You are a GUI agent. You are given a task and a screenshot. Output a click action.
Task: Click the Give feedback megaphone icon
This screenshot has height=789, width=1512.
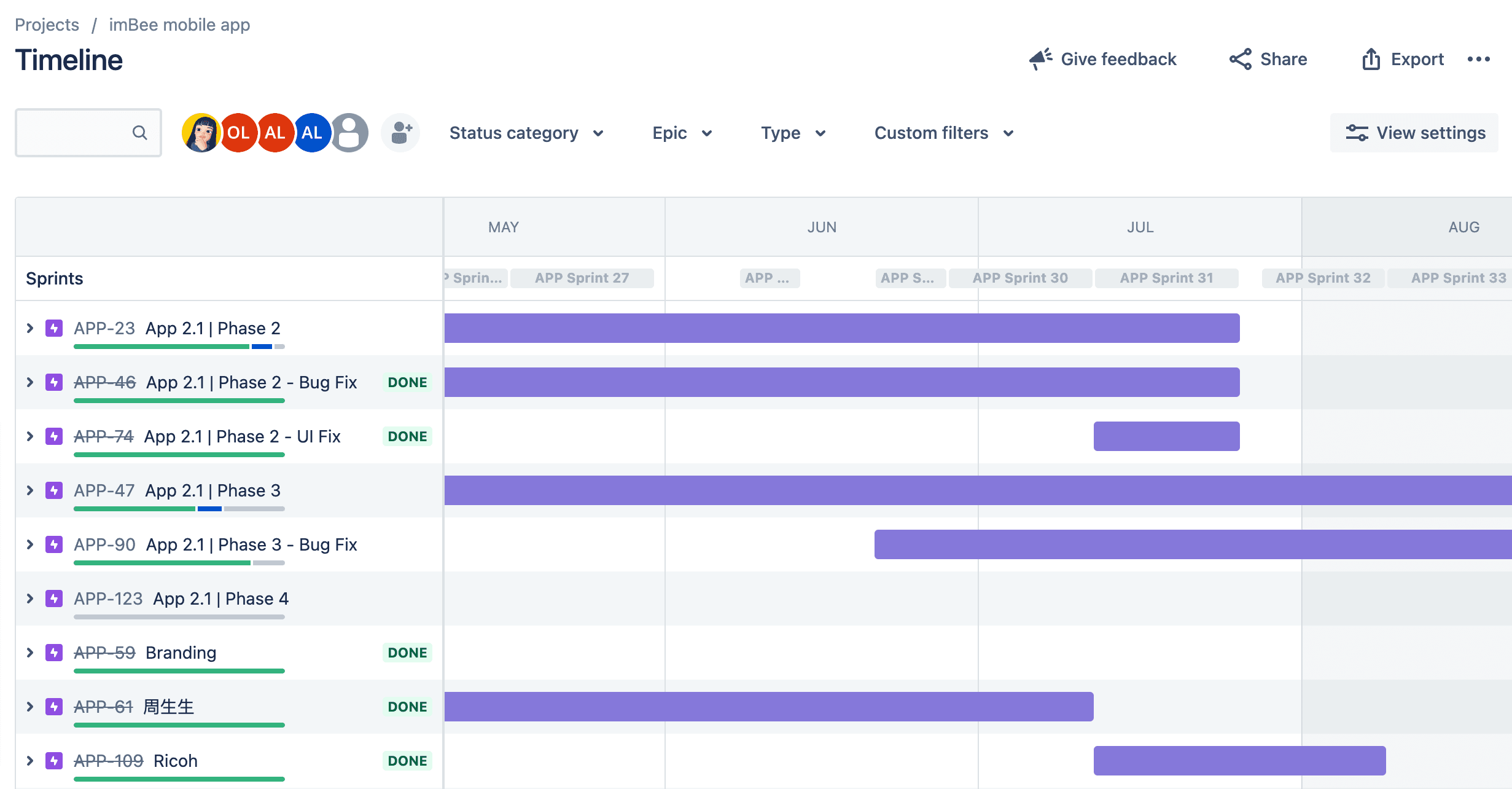tap(1040, 59)
